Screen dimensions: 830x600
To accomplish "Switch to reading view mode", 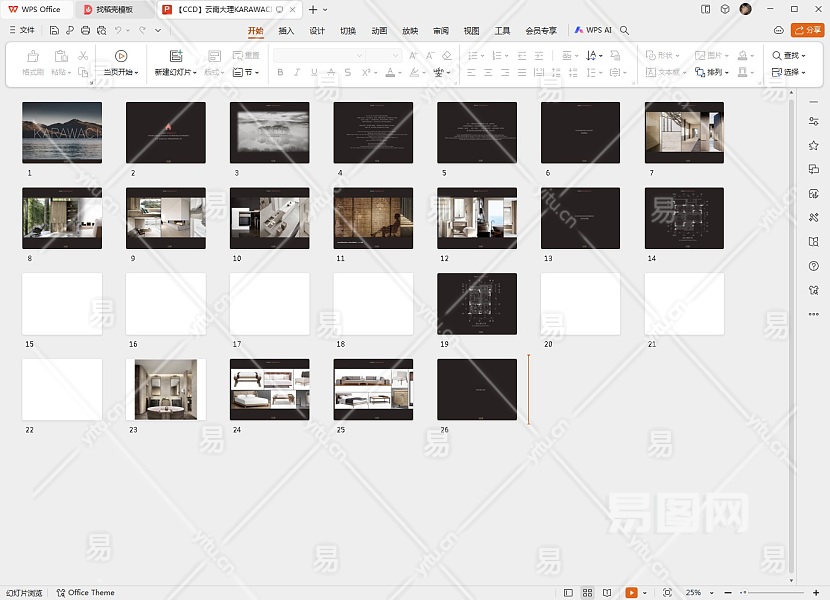I will pyautogui.click(x=607, y=593).
